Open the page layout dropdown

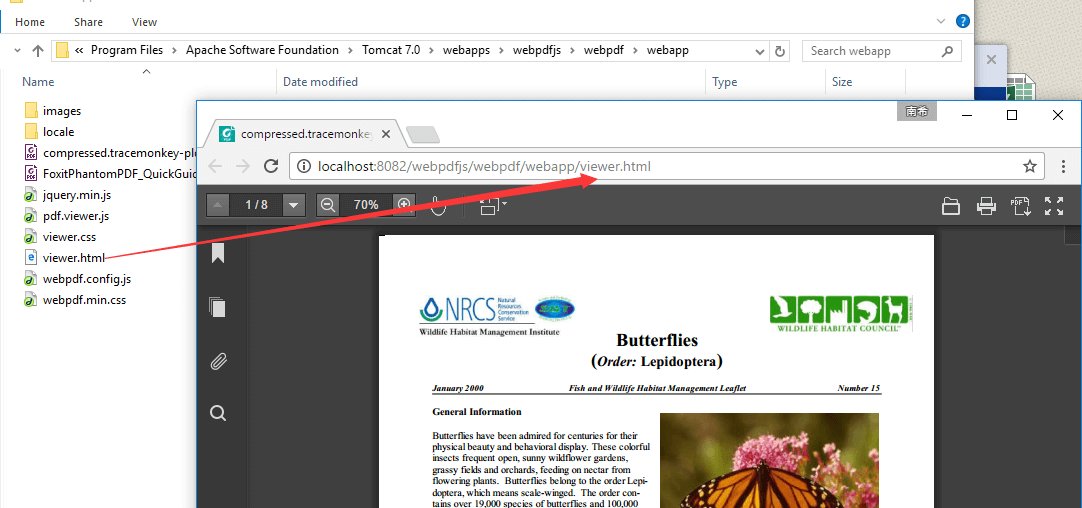coord(493,205)
